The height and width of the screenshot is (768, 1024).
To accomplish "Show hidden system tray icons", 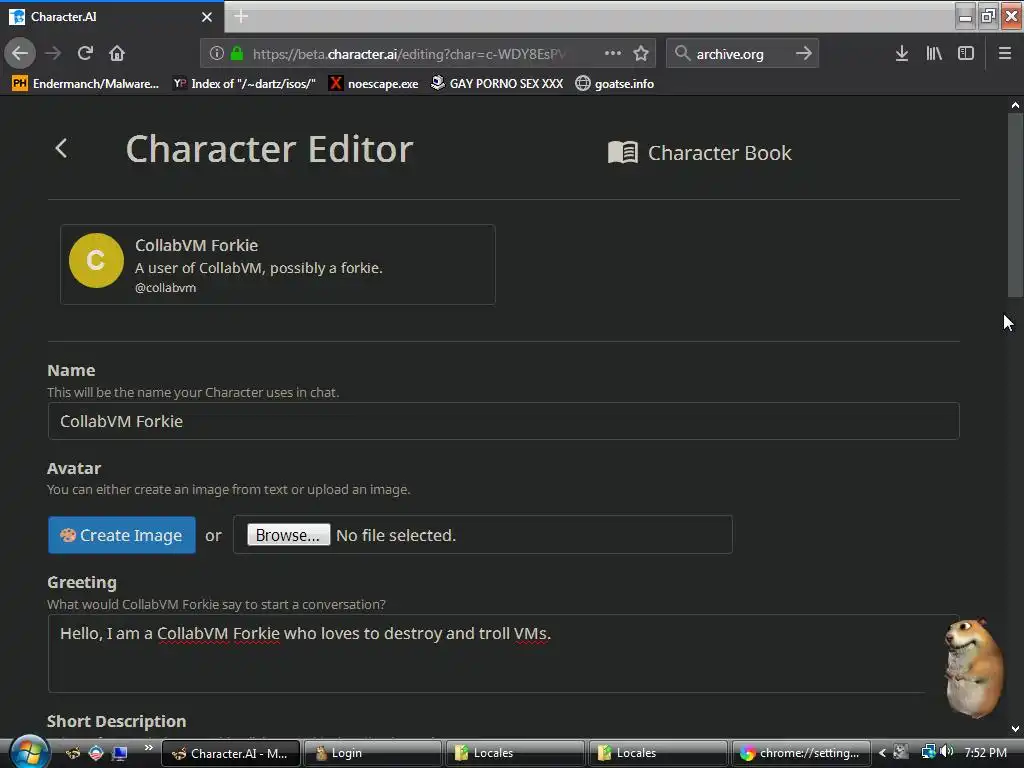I will pyautogui.click(x=882, y=753).
